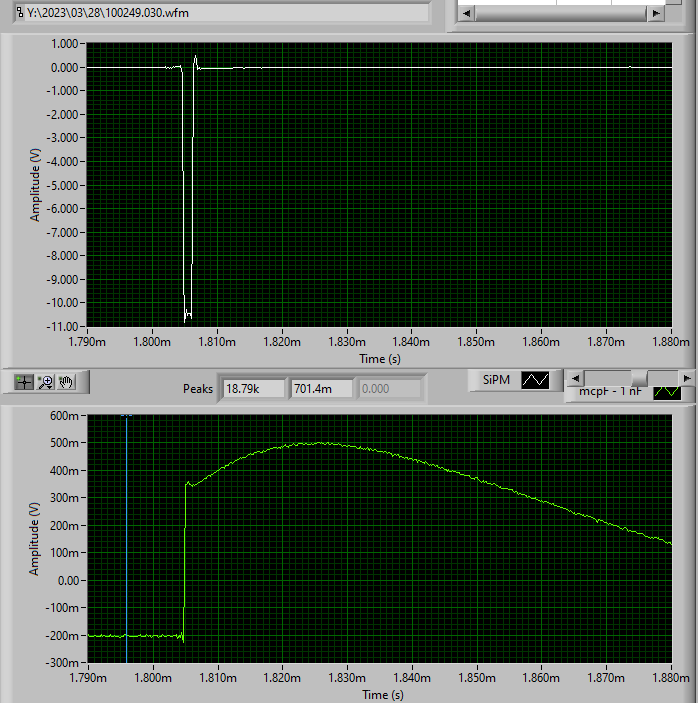Click the plot legend scrollbar thumb

[x=638, y=377]
